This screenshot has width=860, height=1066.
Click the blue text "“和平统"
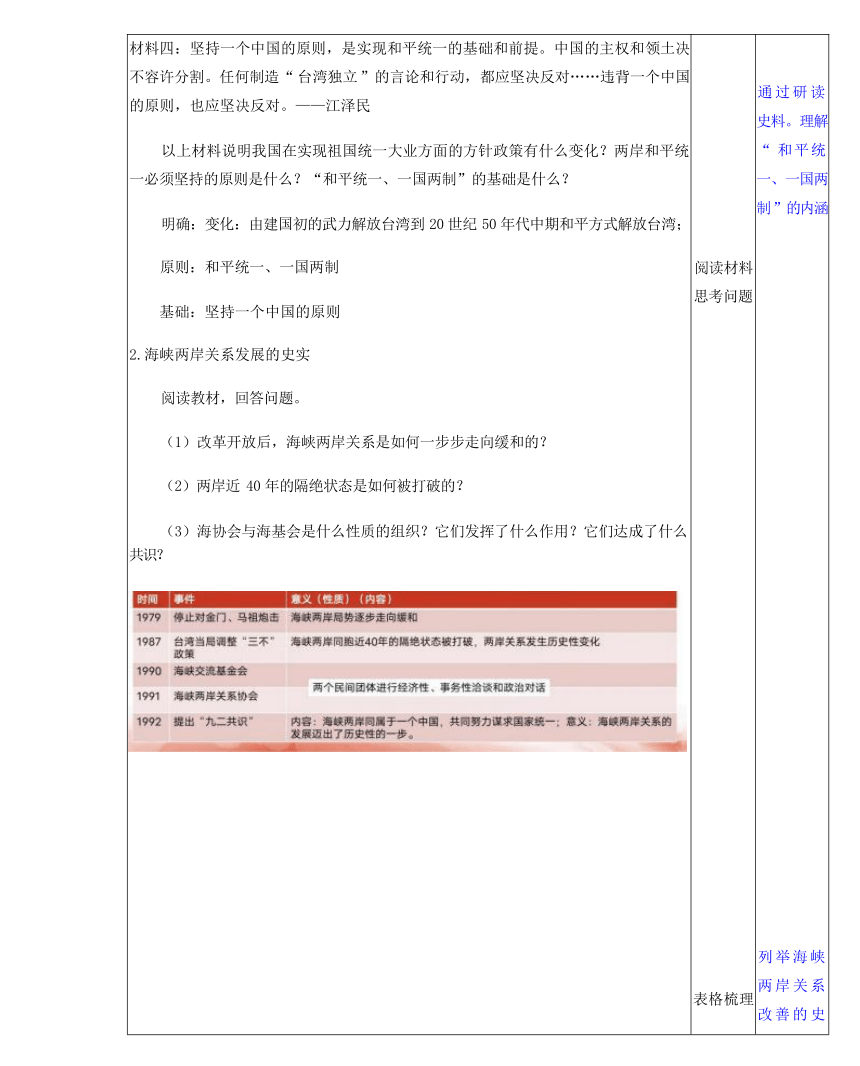coord(793,150)
